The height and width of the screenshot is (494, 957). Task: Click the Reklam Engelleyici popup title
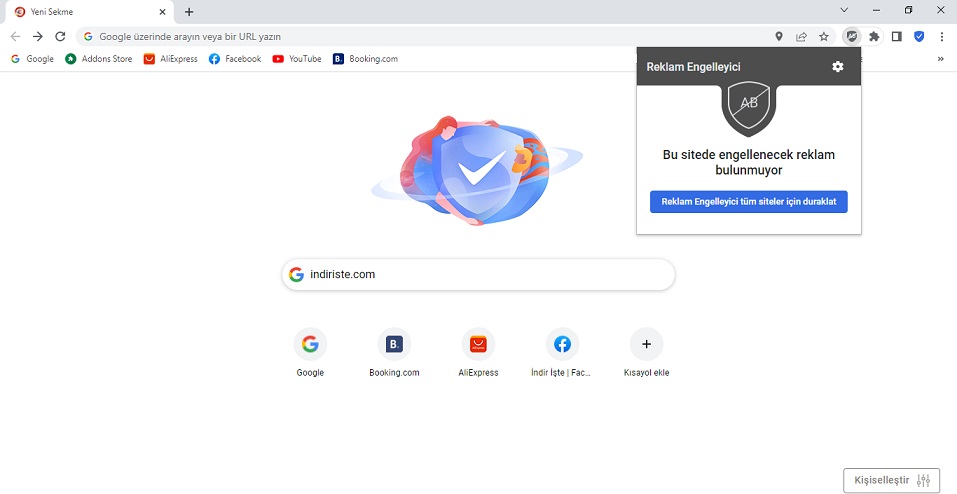coord(693,67)
